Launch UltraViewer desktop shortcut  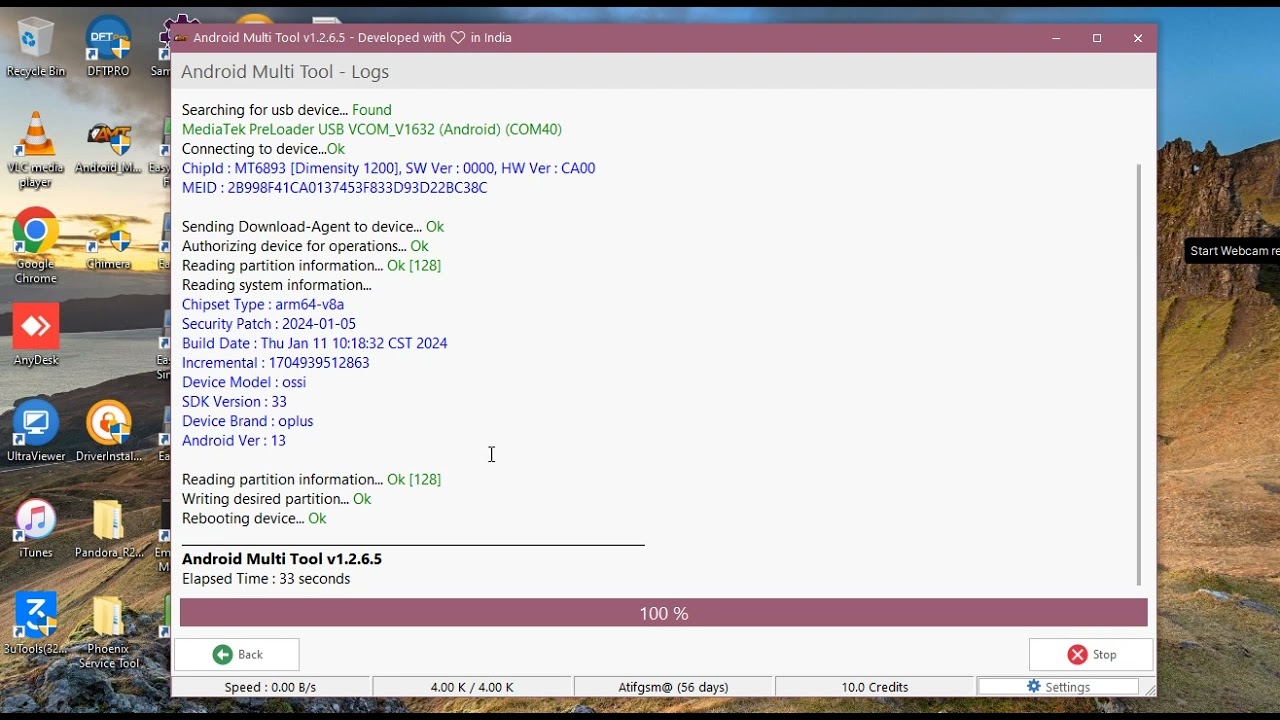point(36,432)
